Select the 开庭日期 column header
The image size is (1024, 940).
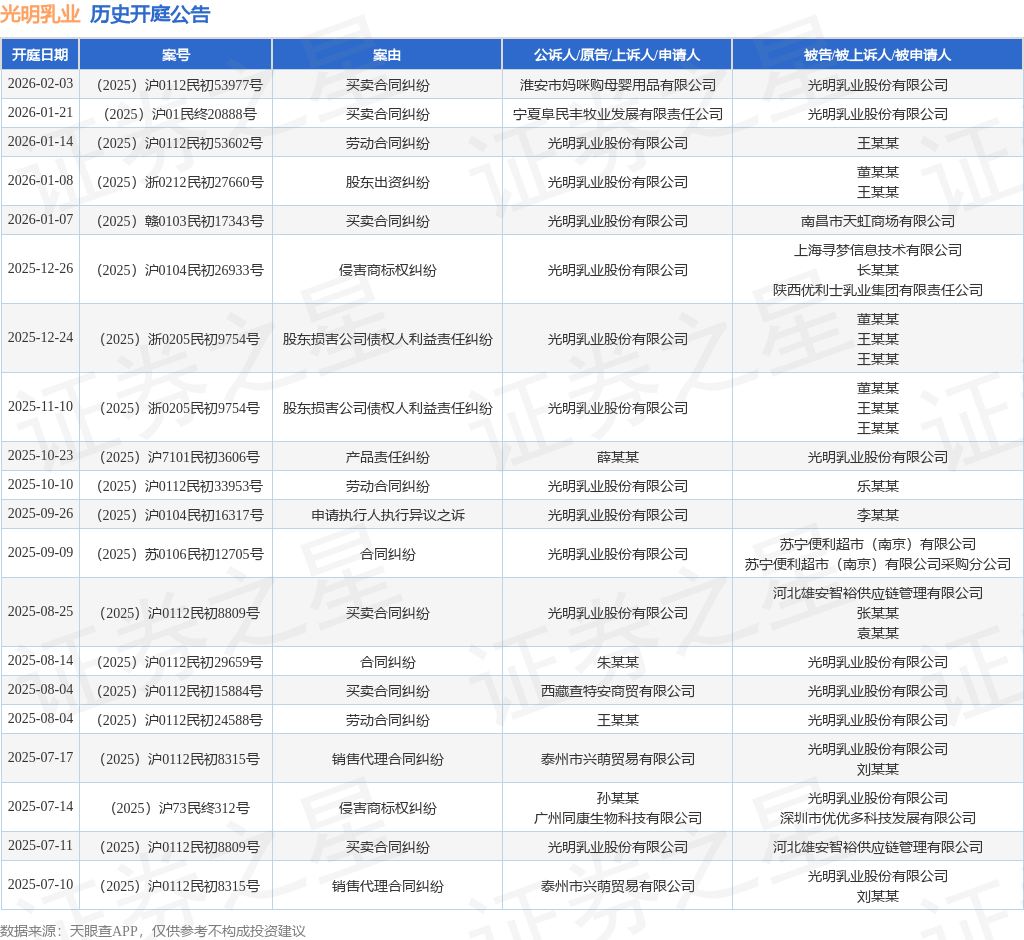click(40, 55)
